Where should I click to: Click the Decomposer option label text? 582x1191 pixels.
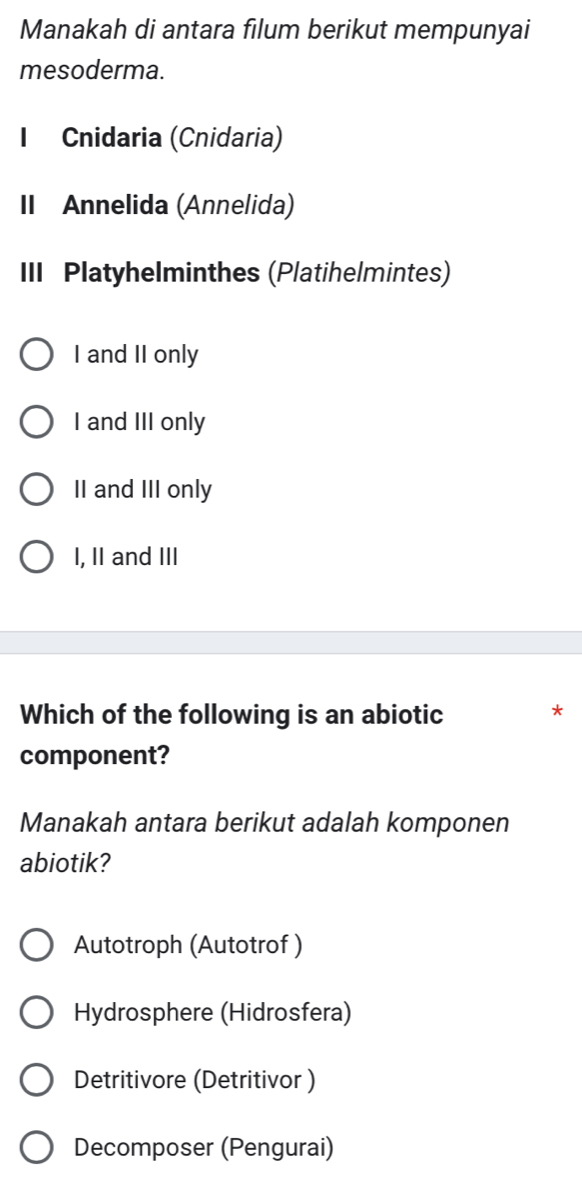(202, 1147)
